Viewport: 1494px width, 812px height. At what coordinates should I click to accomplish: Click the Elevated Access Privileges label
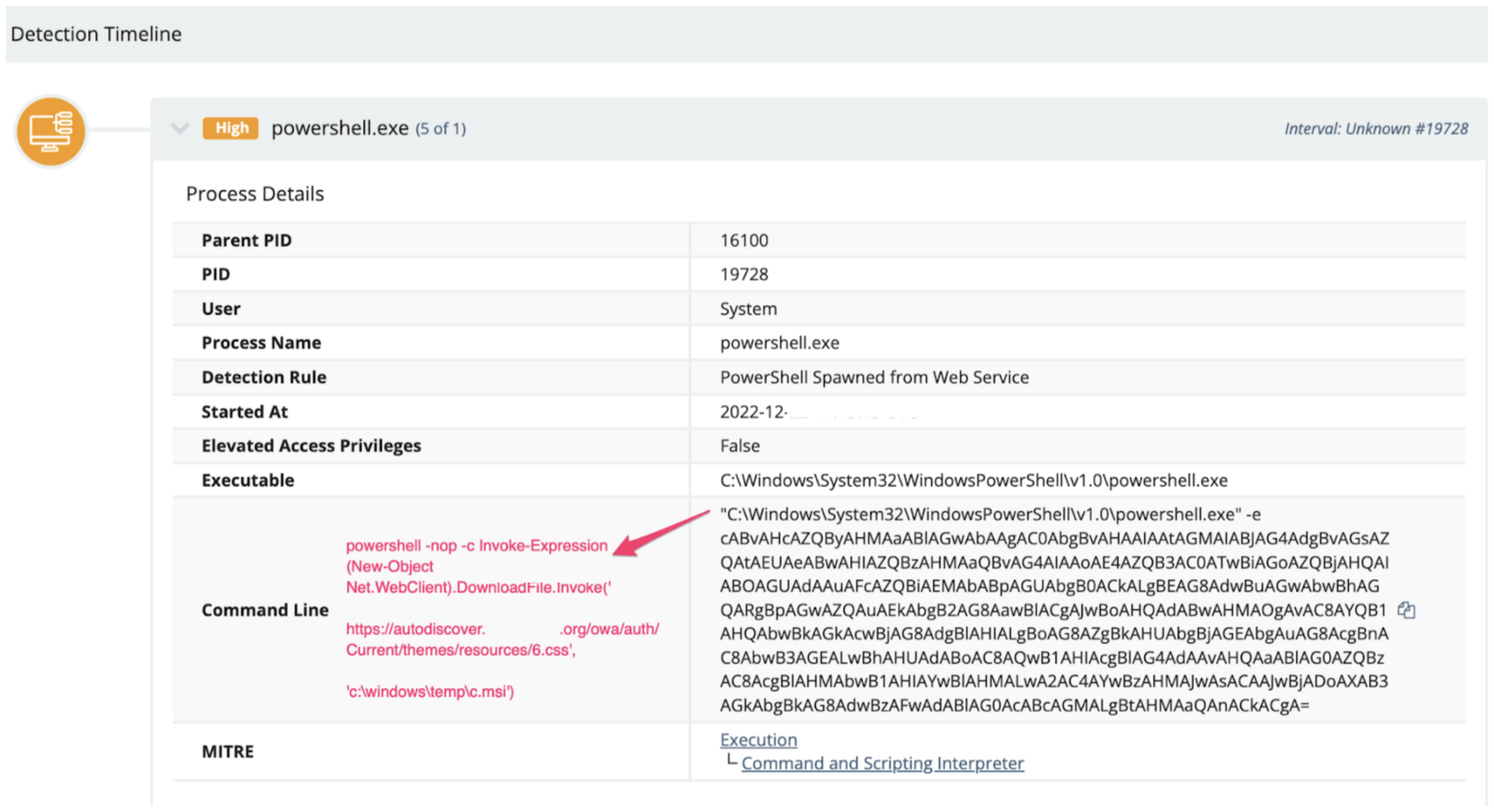point(311,446)
